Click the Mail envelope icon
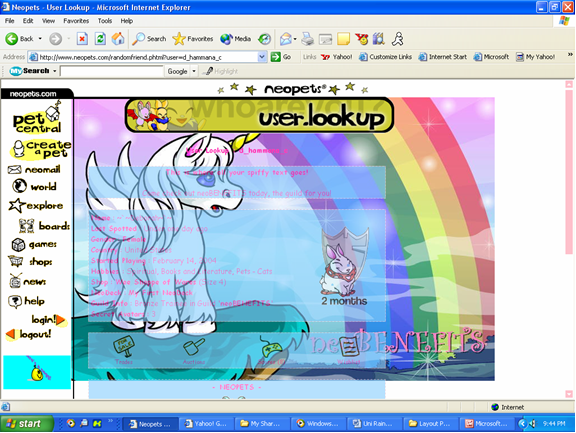 pyautogui.click(x=285, y=39)
